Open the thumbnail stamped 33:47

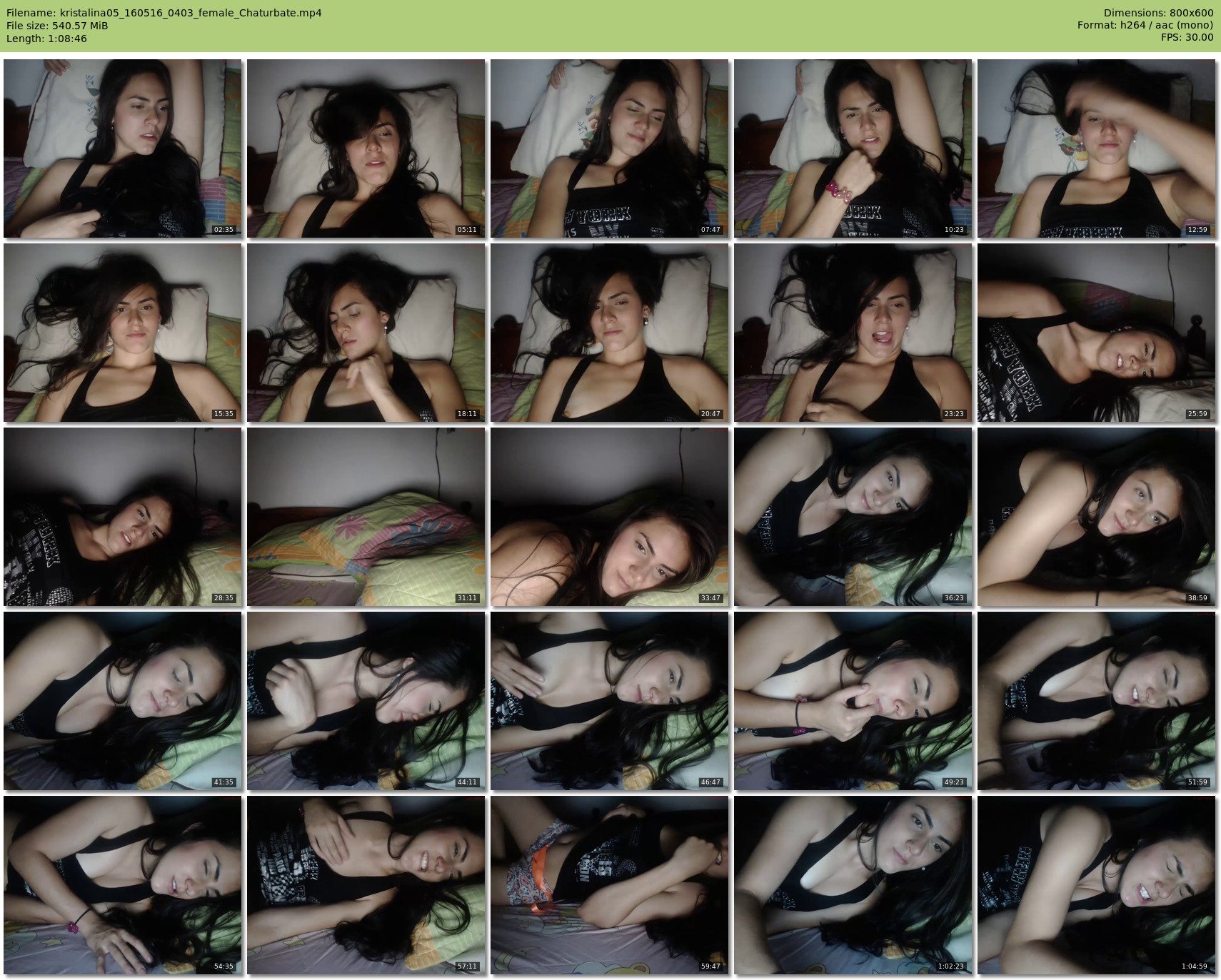610,517
